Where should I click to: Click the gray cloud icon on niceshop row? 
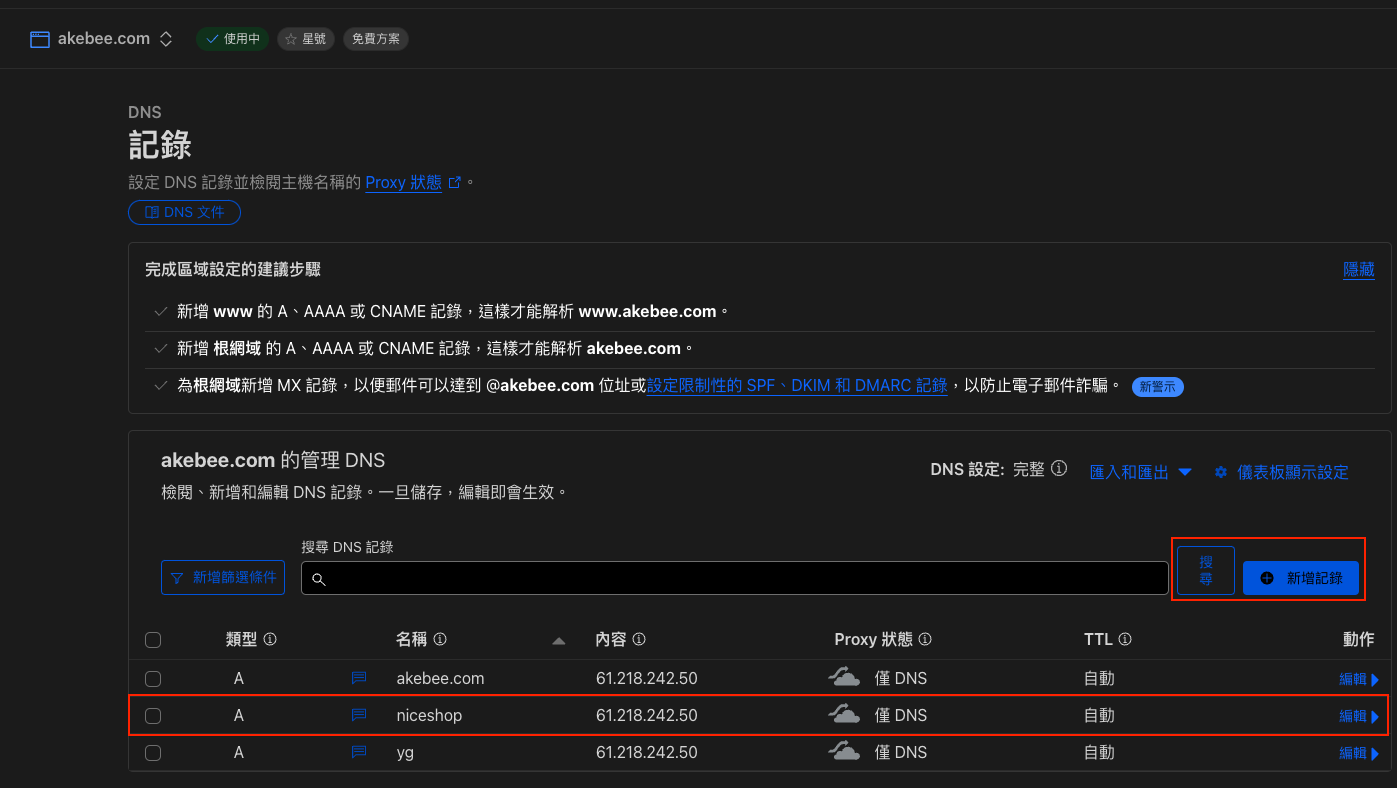845,715
